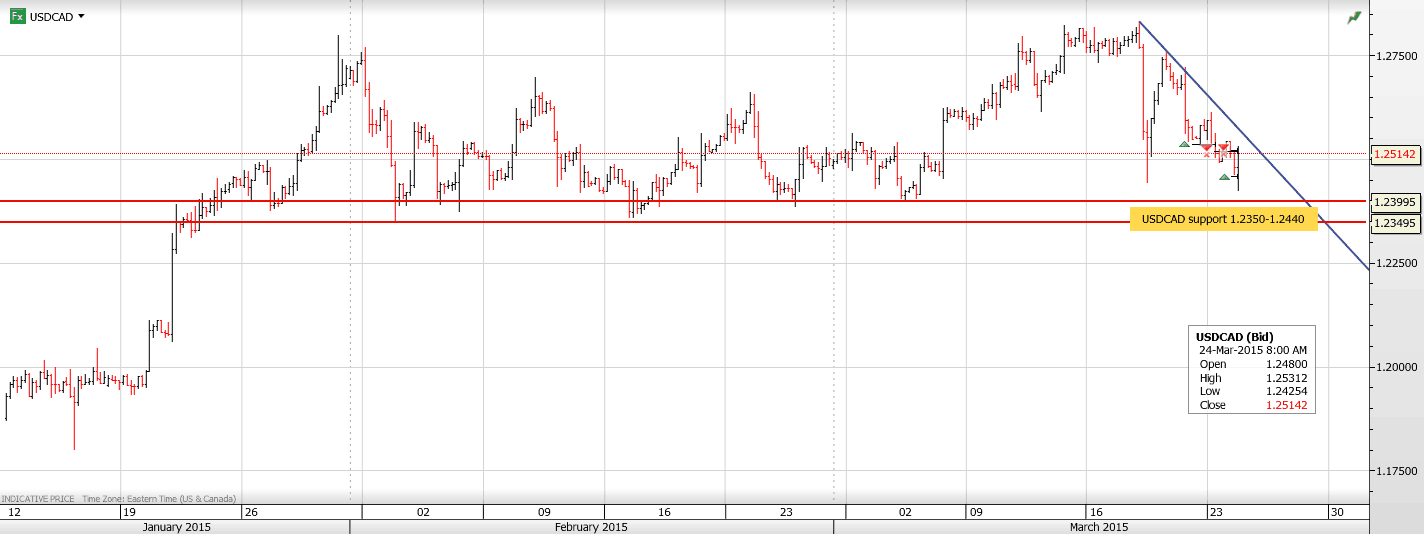Screen dimensions: 1424x534
Task: Open the USDCAD symbol dropdown arrow
Action: tap(81, 16)
